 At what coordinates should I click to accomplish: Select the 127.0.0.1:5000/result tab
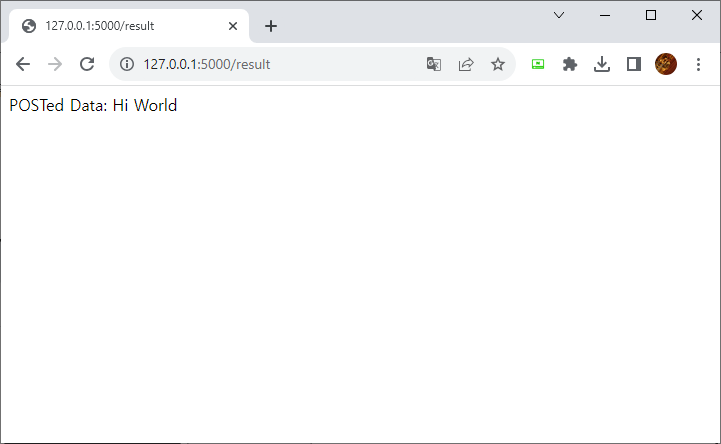[x=129, y=26]
